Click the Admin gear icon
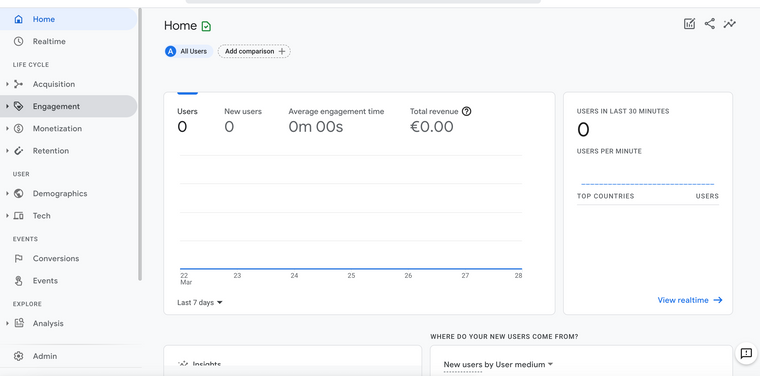Screen dimensions: 760x376 (18, 356)
